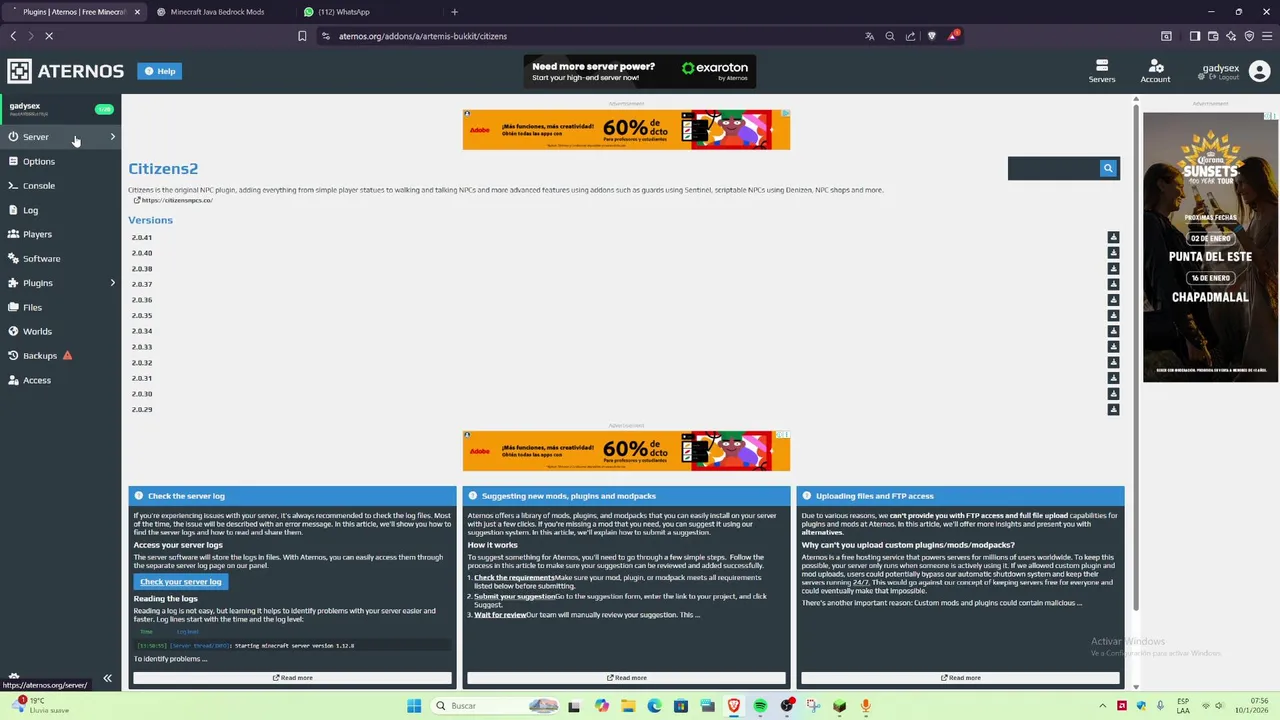Download Citizens2 version 2.0.33
The height and width of the screenshot is (720, 1280).
1113,347
